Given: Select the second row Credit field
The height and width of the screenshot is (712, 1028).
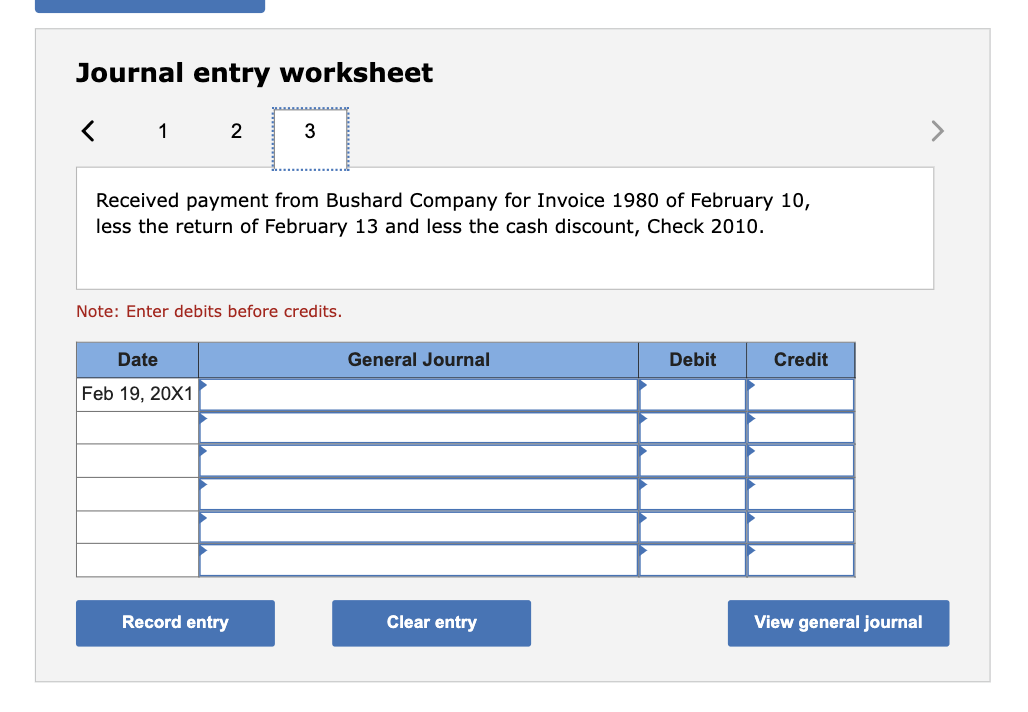Looking at the screenshot, I should [x=801, y=428].
